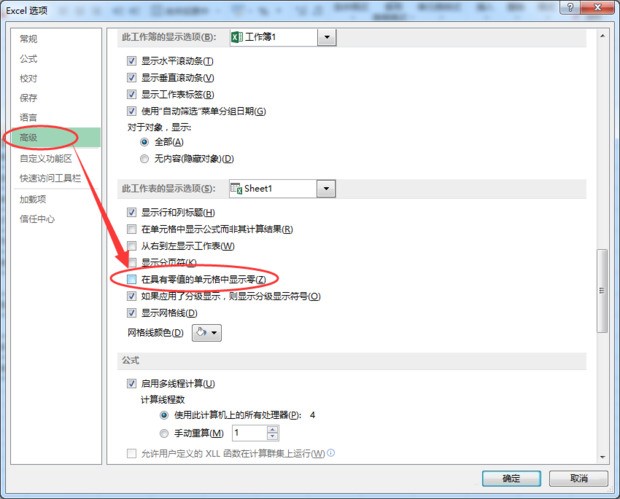Click the Sheet1 worksheet icon

click(236, 189)
